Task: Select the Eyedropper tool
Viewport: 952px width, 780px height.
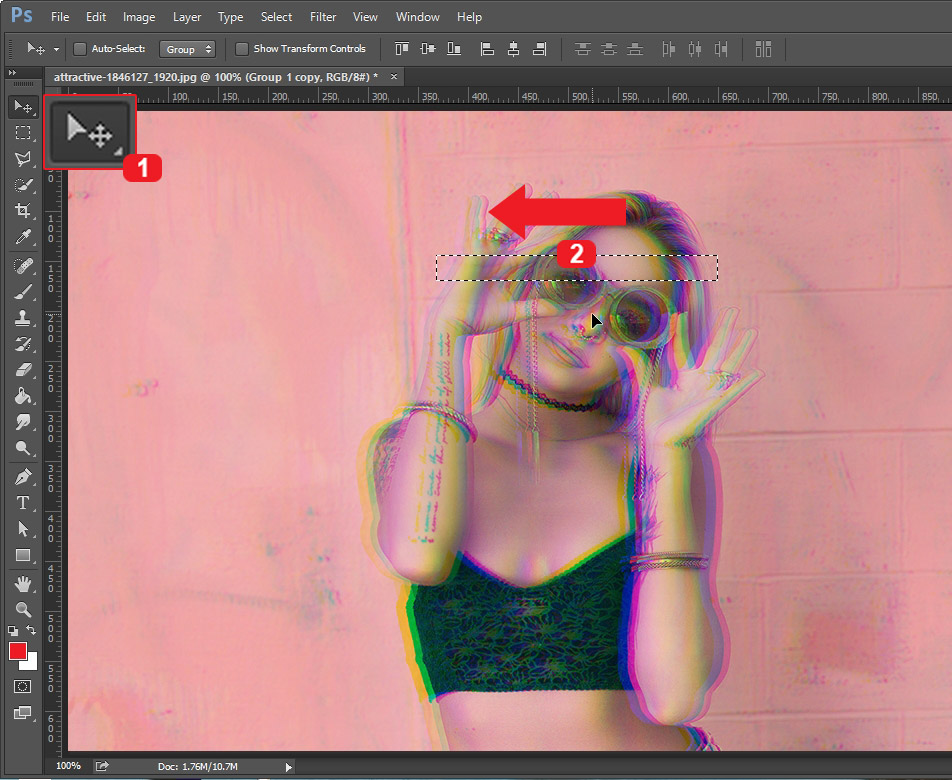Action: point(23,237)
